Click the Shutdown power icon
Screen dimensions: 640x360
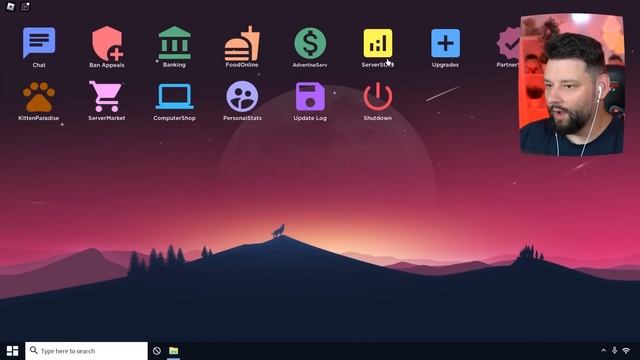pyautogui.click(x=378, y=96)
